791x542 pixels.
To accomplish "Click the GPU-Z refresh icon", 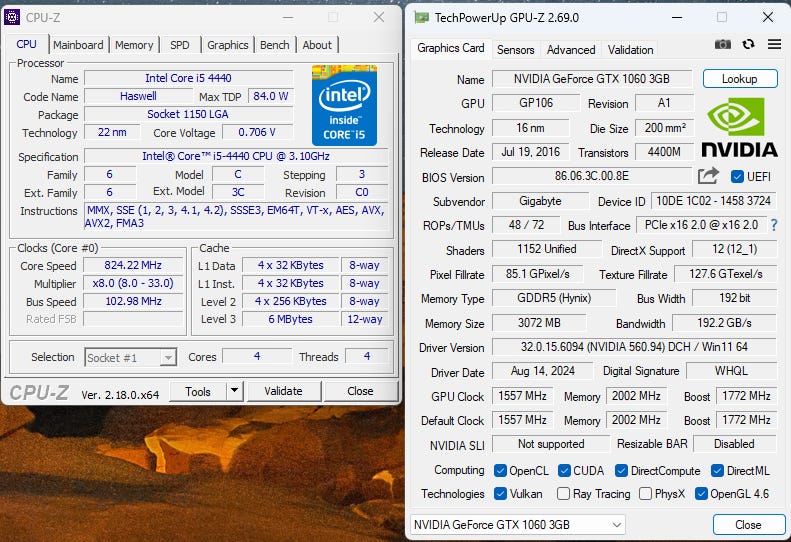I will [749, 44].
